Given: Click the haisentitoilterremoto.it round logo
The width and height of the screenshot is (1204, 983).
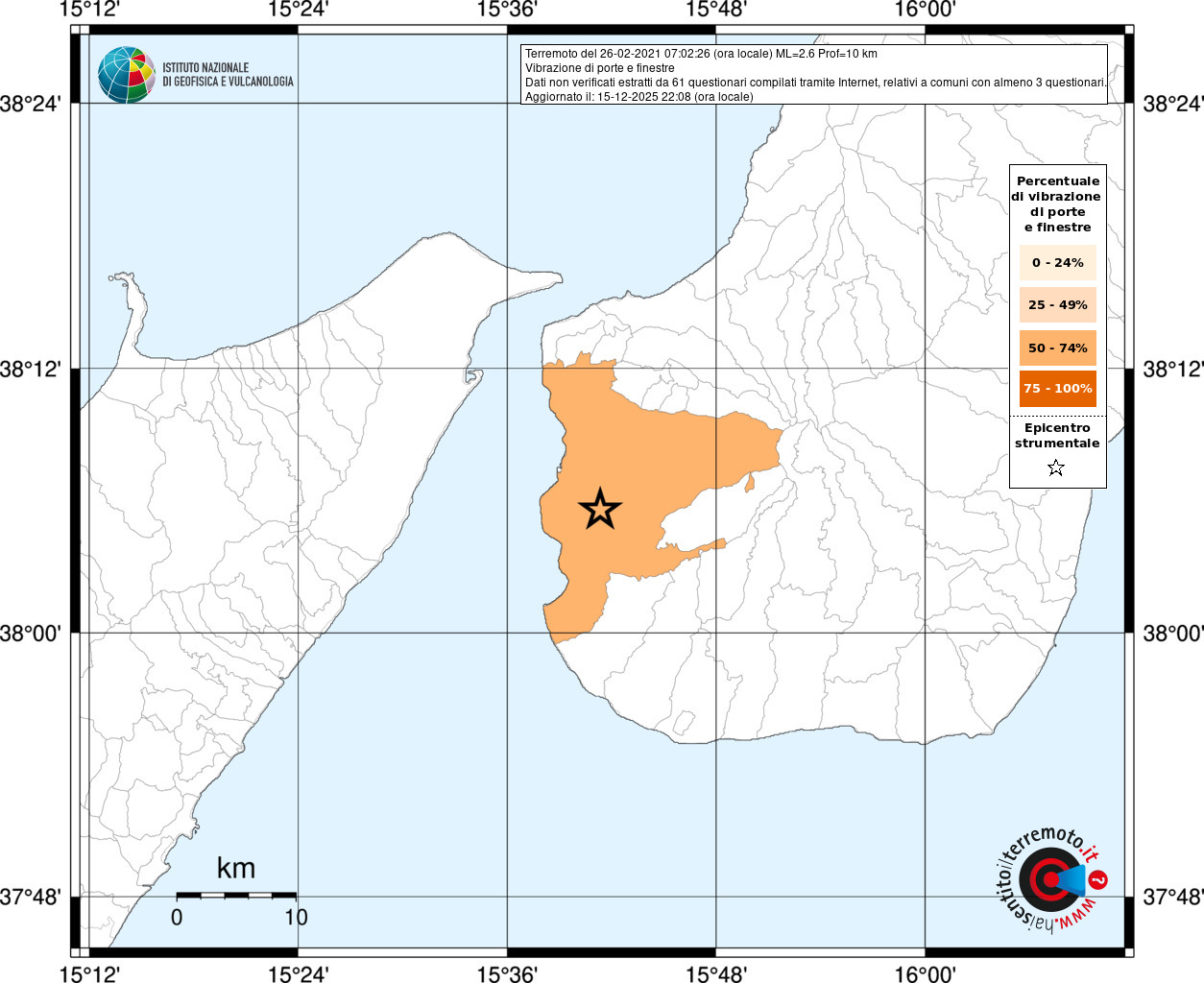Looking at the screenshot, I should click(x=1050, y=878).
